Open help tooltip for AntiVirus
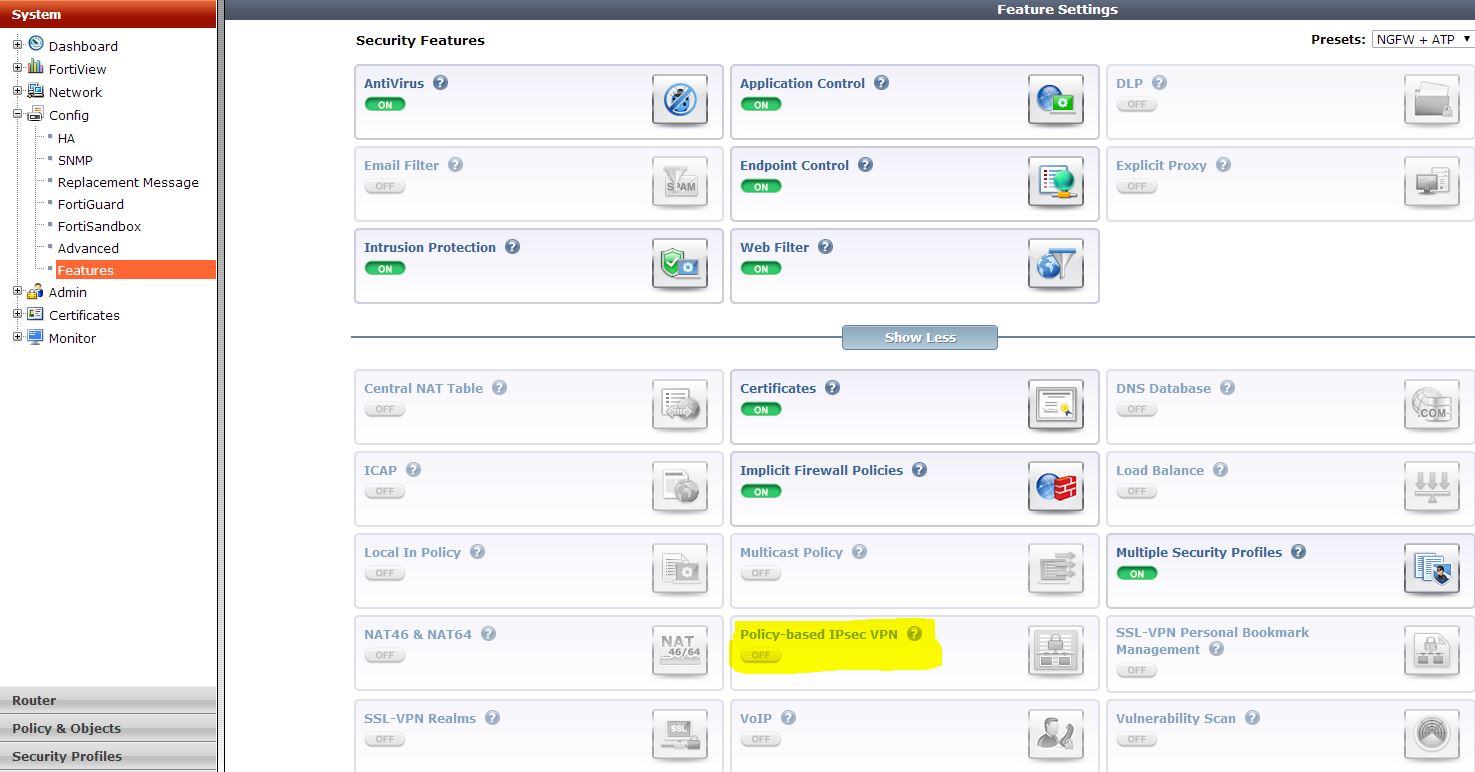This screenshot has width=1475, height=772. (440, 83)
